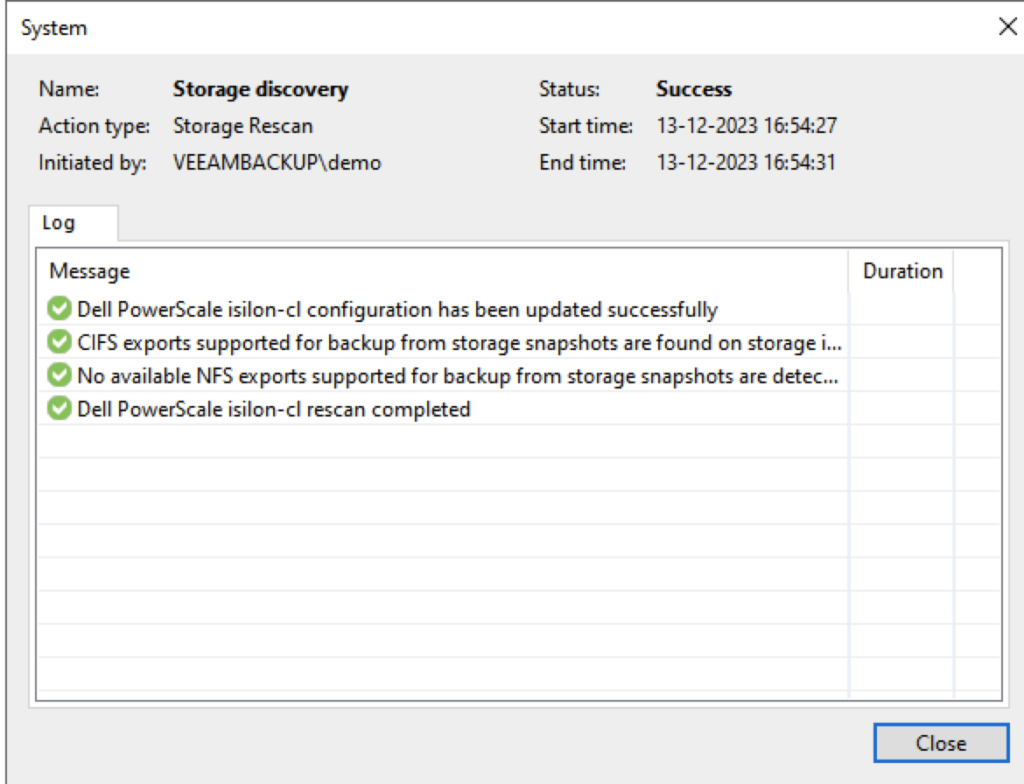Close the System dialog with the X icon
Screen dimensions: 1024x784
(1007, 27)
